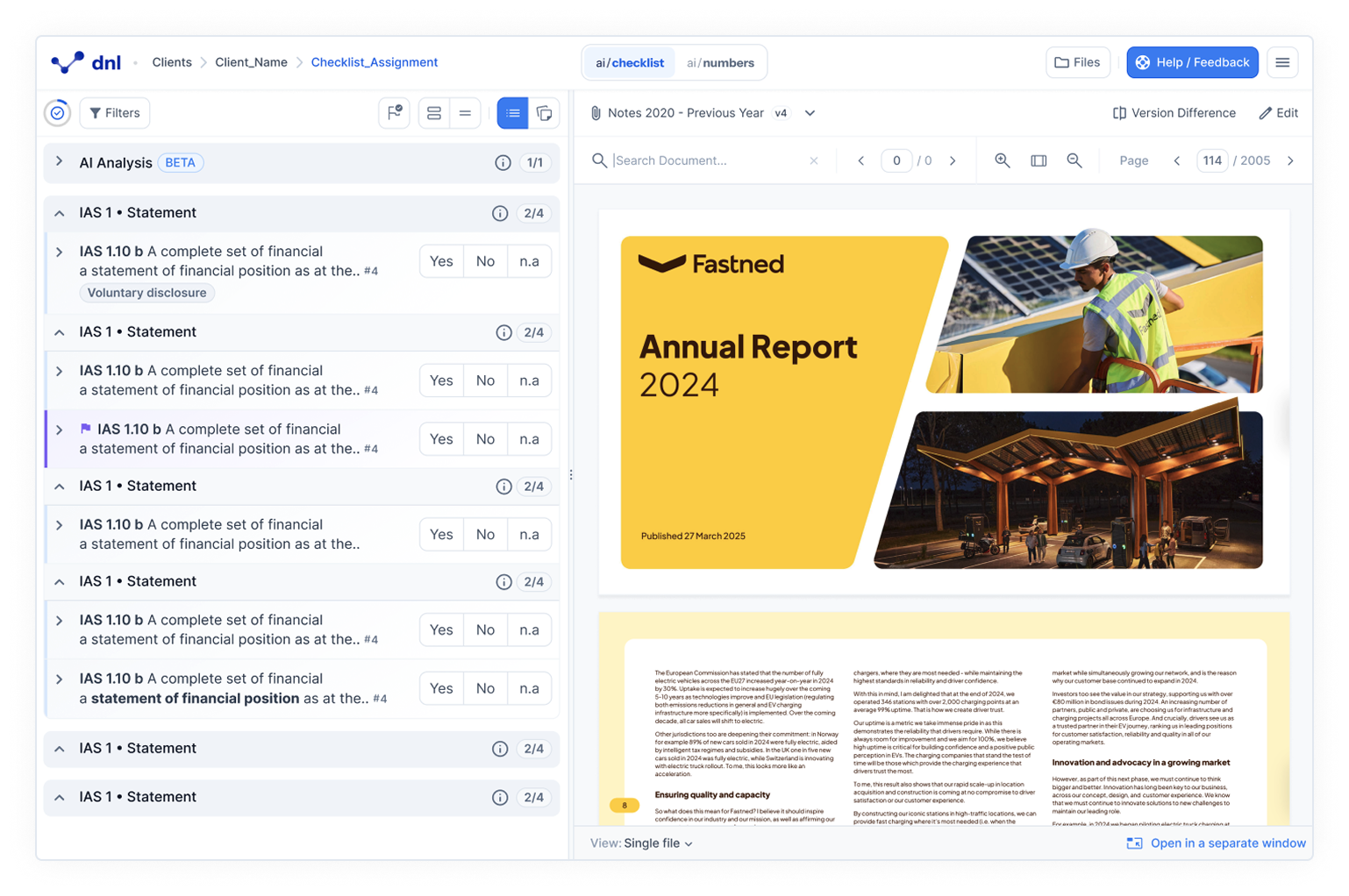Open Version Difference view
The width and height of the screenshot is (1349, 896).
pyautogui.click(x=1174, y=113)
